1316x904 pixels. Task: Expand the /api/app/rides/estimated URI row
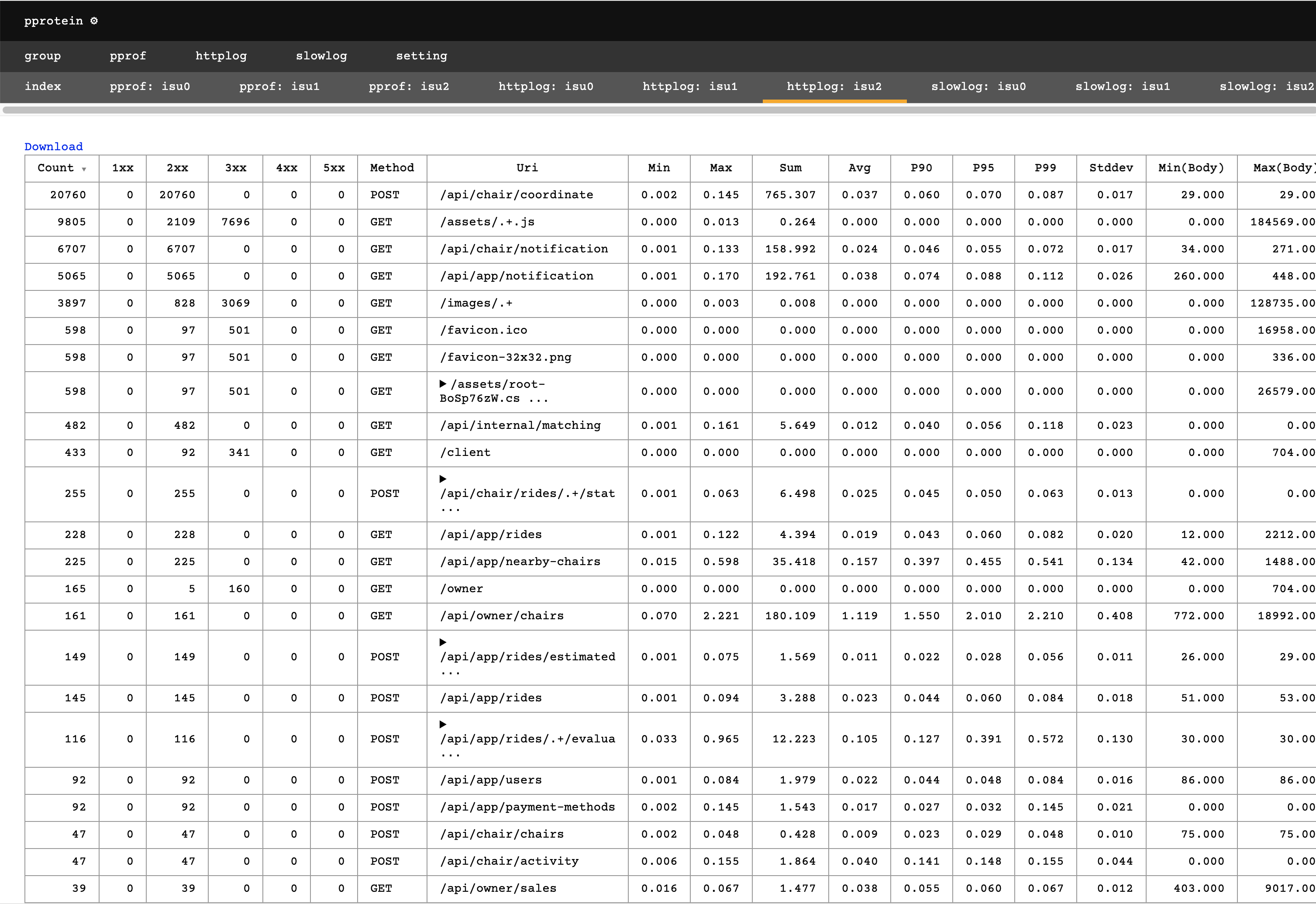point(443,642)
